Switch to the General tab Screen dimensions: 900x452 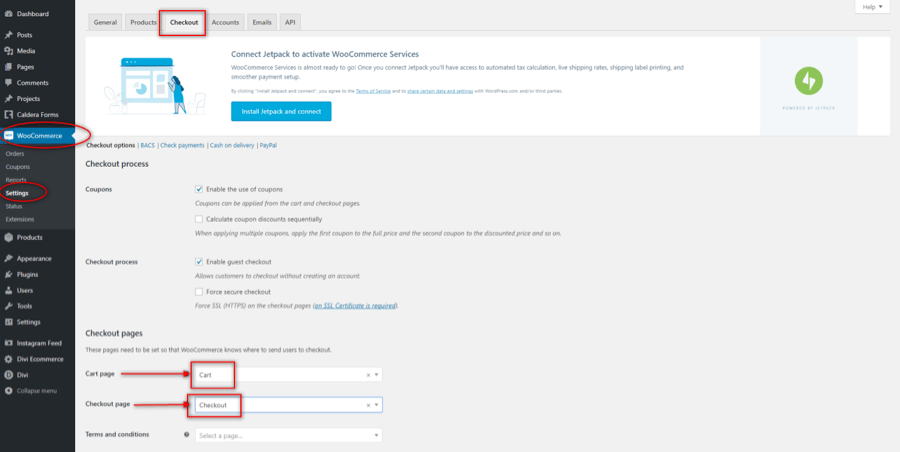pyautogui.click(x=105, y=22)
